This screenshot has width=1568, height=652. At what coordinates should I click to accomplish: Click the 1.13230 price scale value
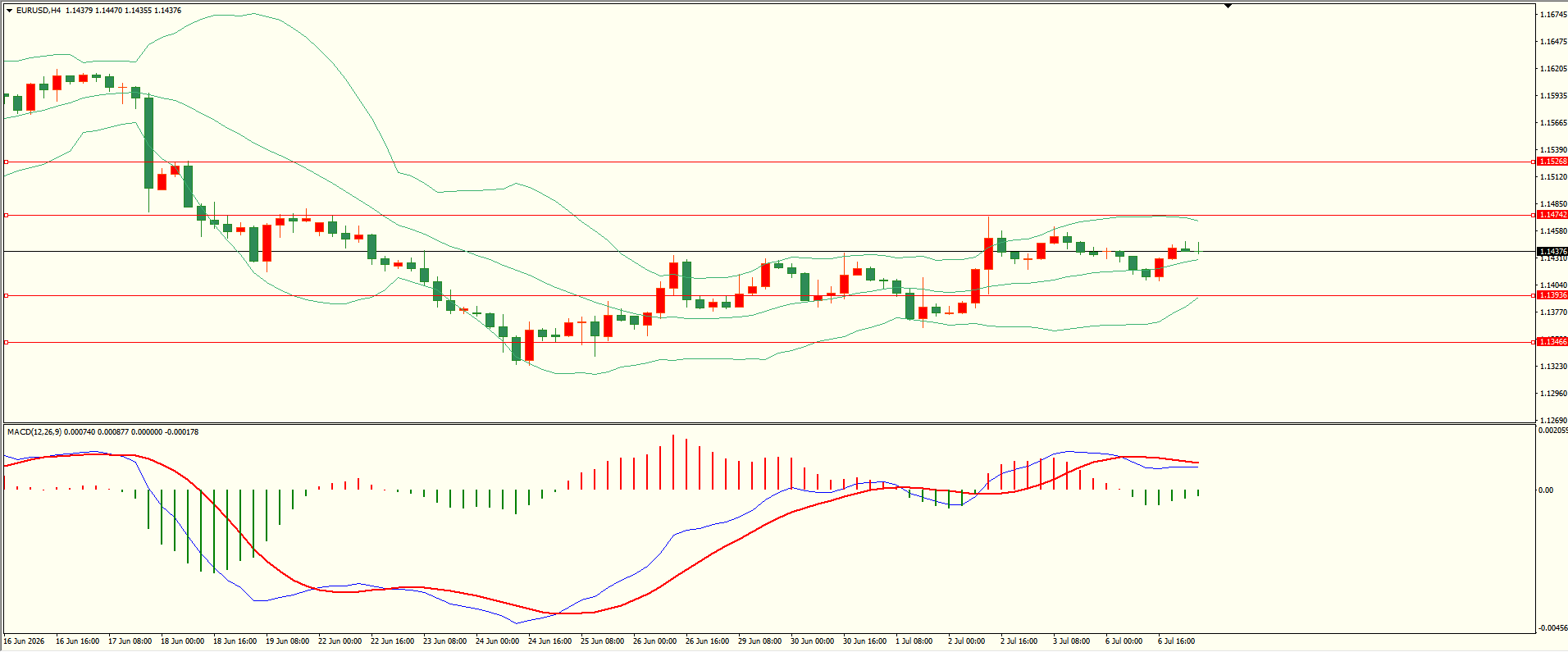1553,367
